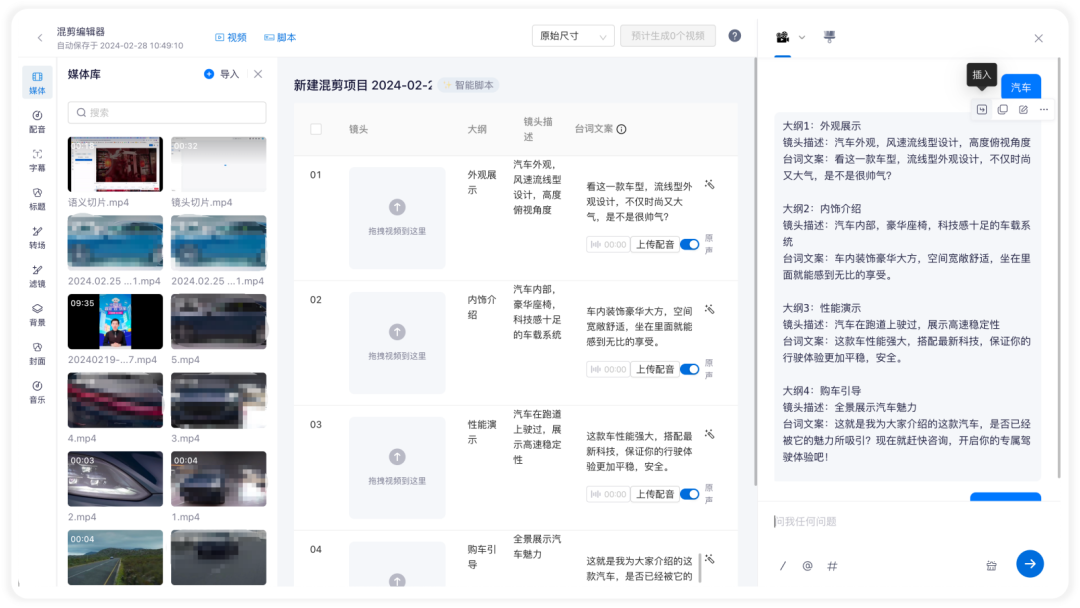Image resolution: width=1080 pixels, height=608 pixels.
Task: Open the 字幕 (subtitles) sidebar panel
Action: (x=37, y=160)
